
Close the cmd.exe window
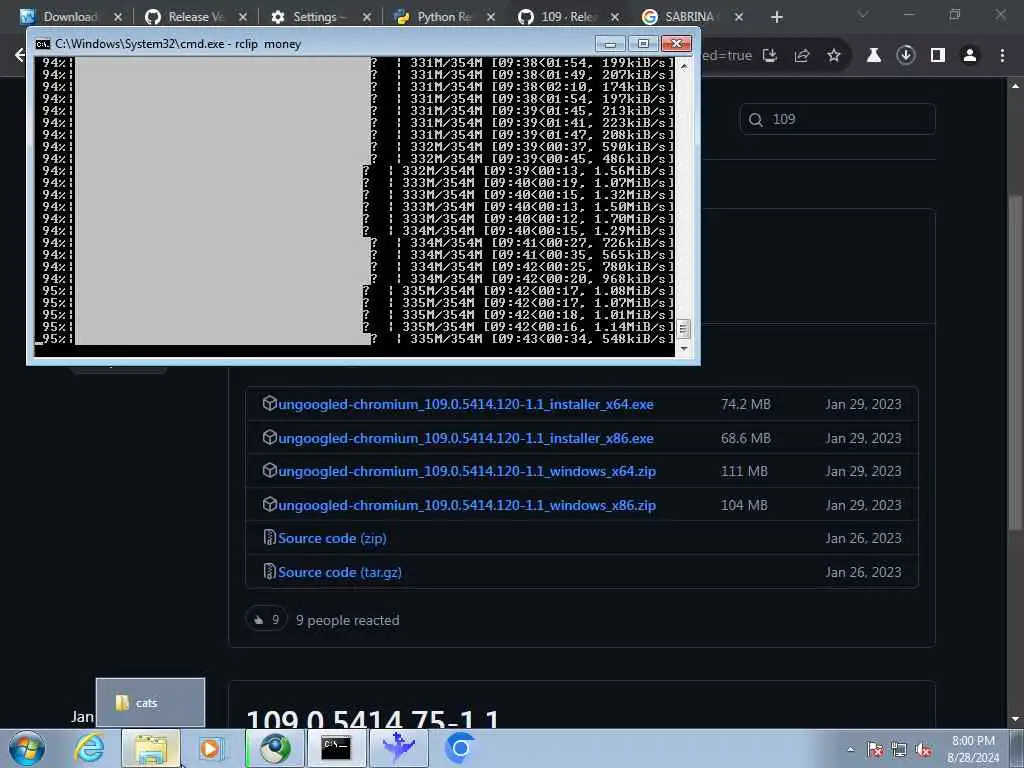[x=676, y=44]
